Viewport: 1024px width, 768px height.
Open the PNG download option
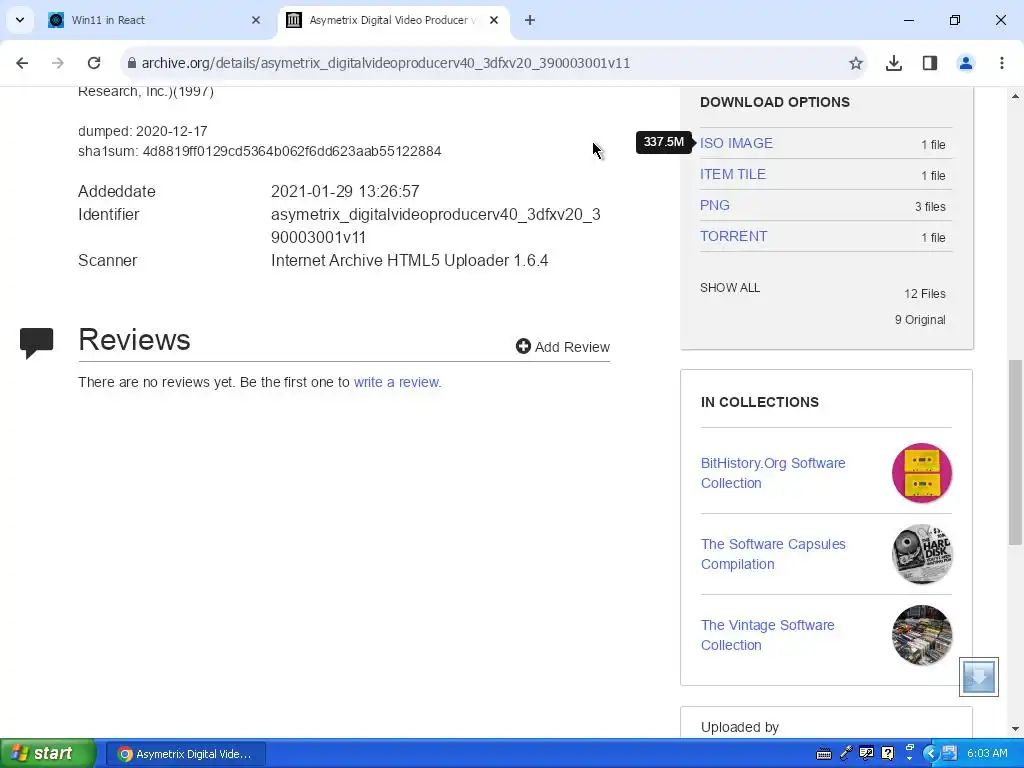click(714, 205)
